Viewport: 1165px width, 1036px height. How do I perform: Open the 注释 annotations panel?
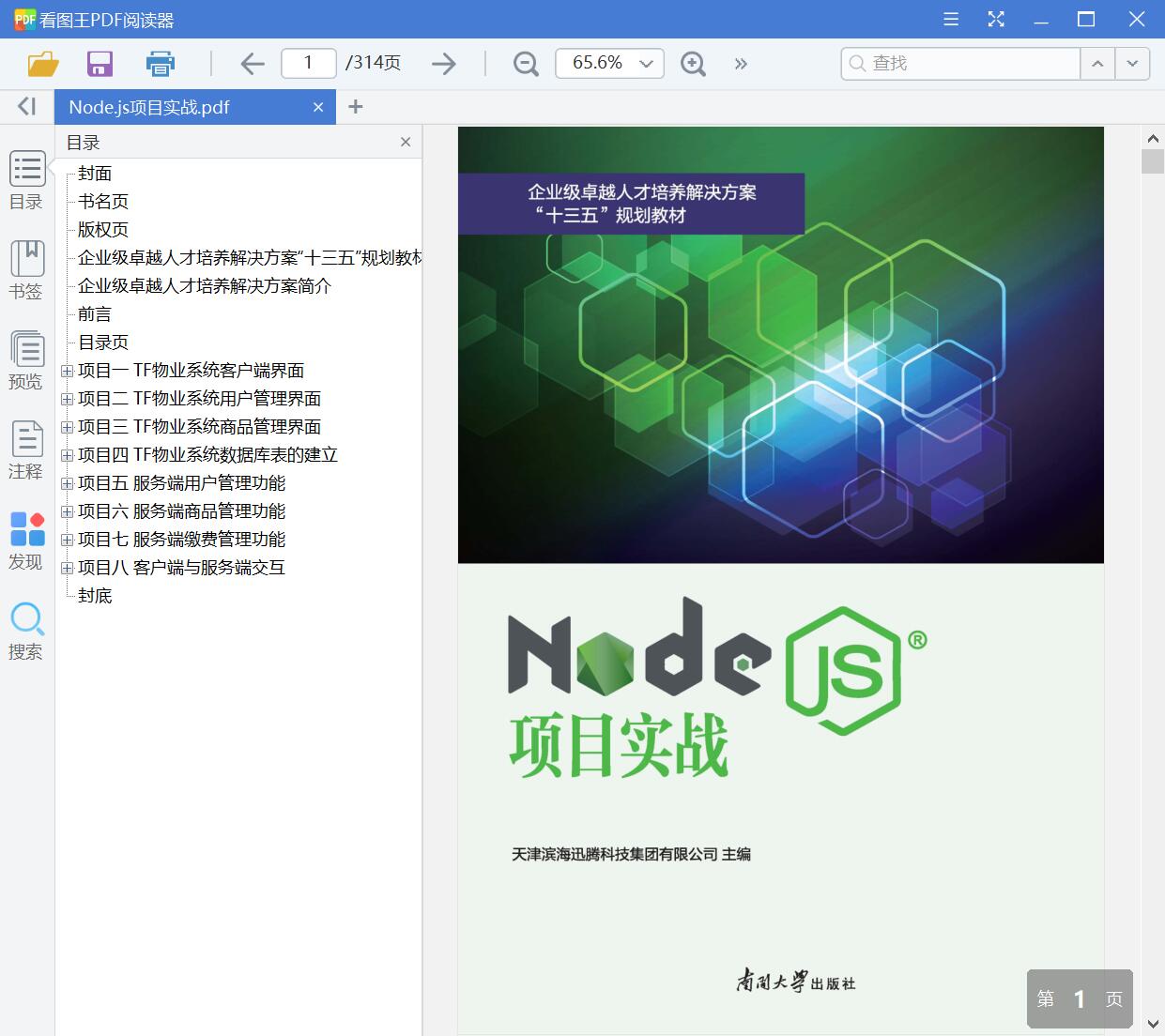(27, 450)
